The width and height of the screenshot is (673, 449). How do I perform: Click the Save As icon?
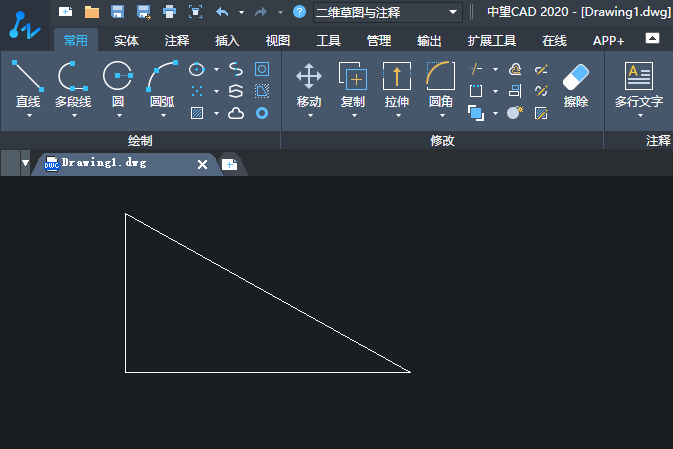click(143, 12)
